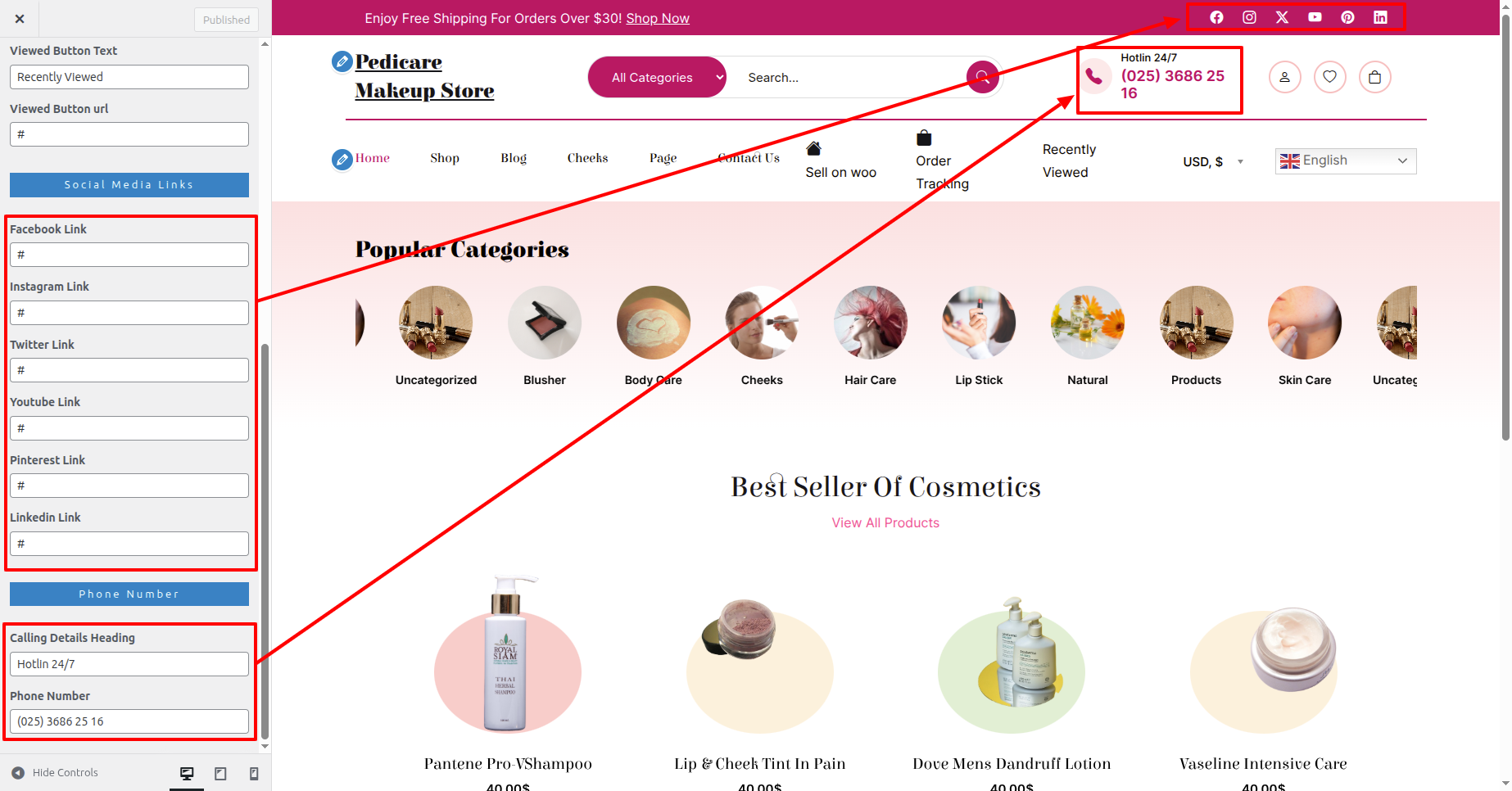Expand the All Categories dropdown
This screenshot has width=1512, height=791.
click(657, 77)
